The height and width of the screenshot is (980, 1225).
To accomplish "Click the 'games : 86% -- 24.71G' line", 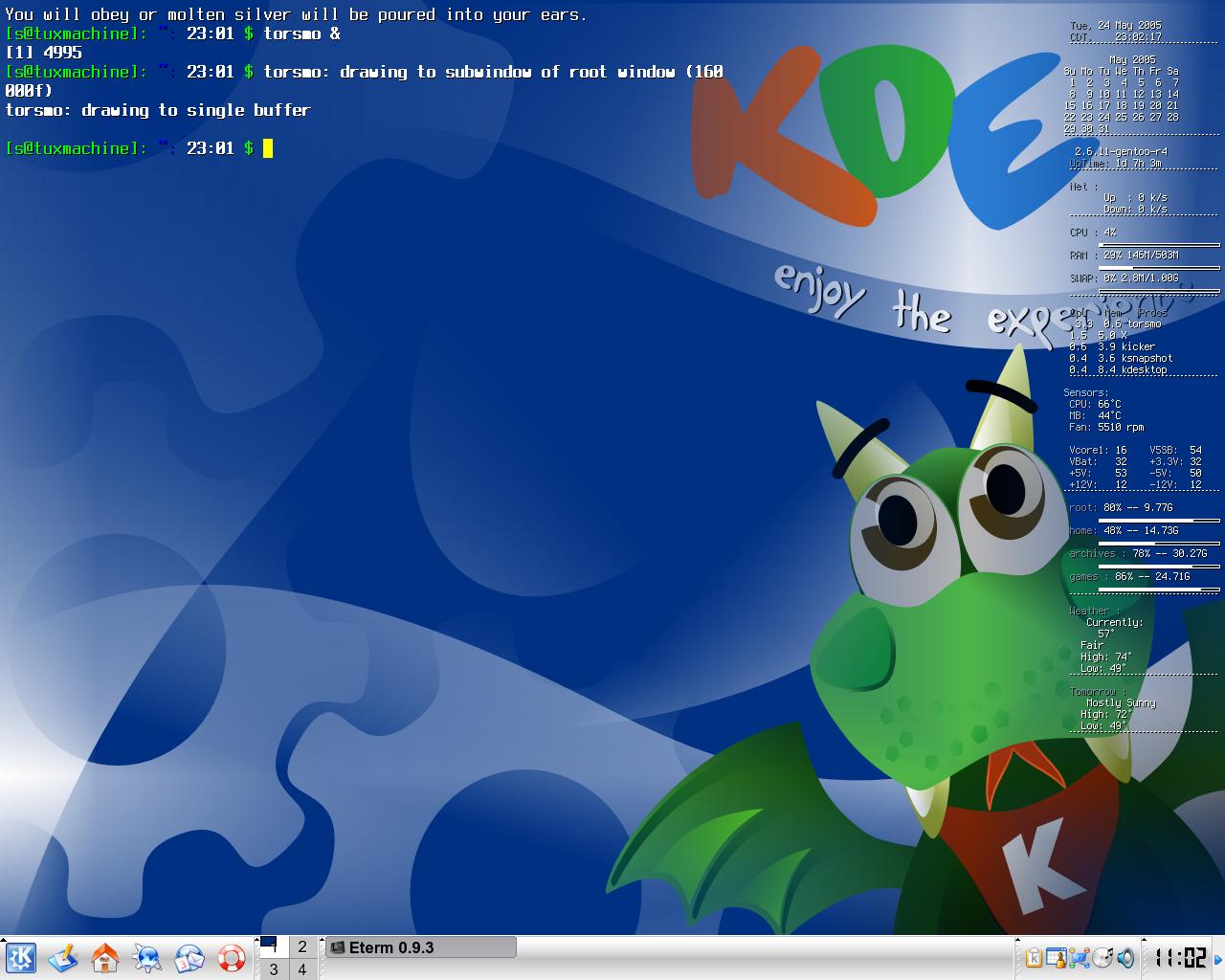I will click(1129, 576).
